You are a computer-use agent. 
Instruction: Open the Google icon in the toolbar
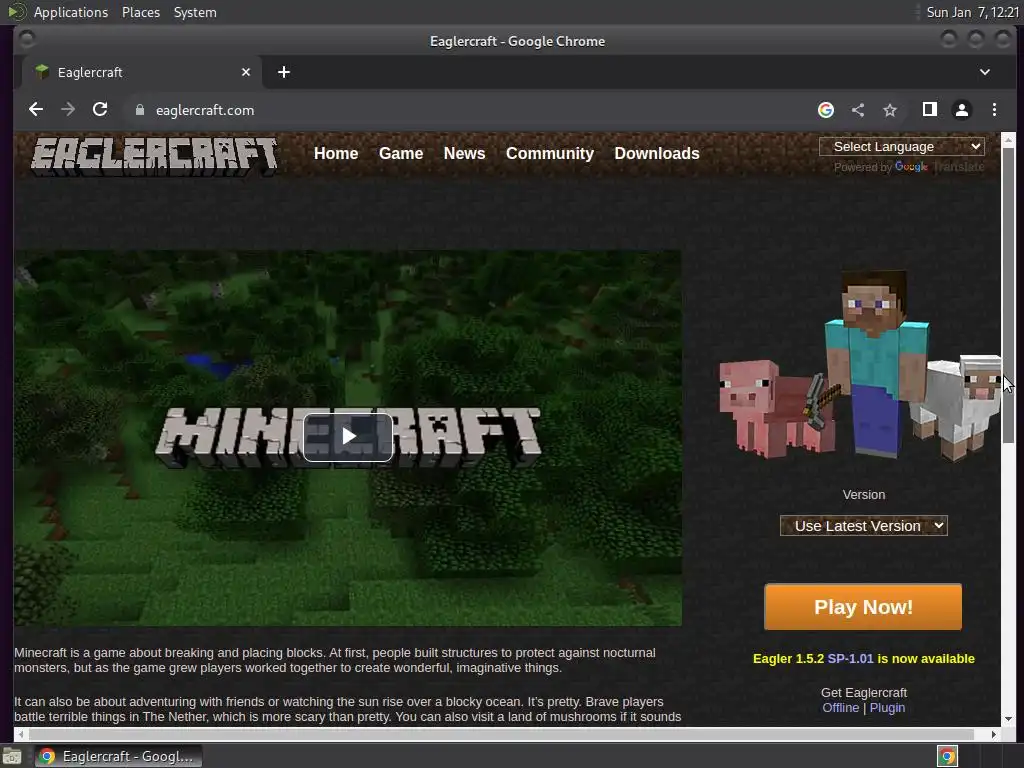coord(825,110)
